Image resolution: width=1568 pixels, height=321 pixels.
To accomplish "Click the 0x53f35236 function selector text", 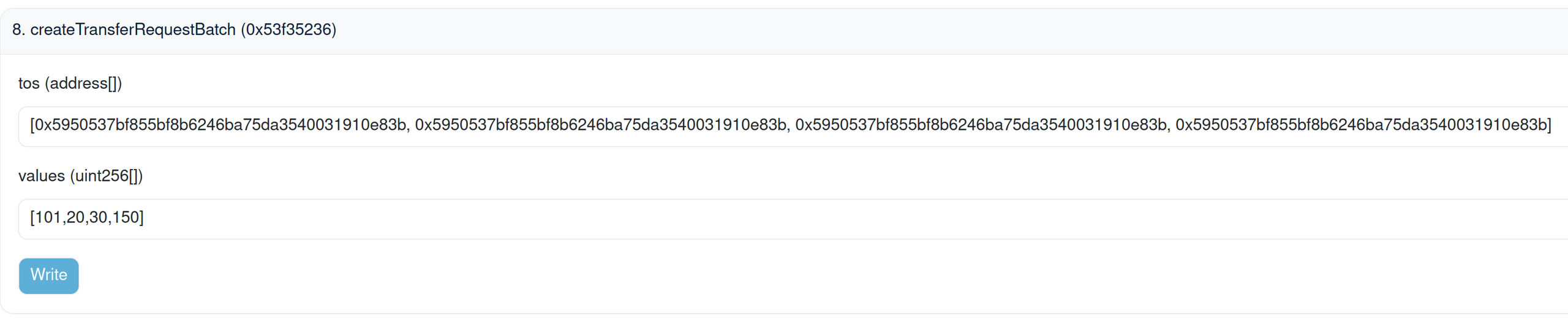I will tap(288, 29).
